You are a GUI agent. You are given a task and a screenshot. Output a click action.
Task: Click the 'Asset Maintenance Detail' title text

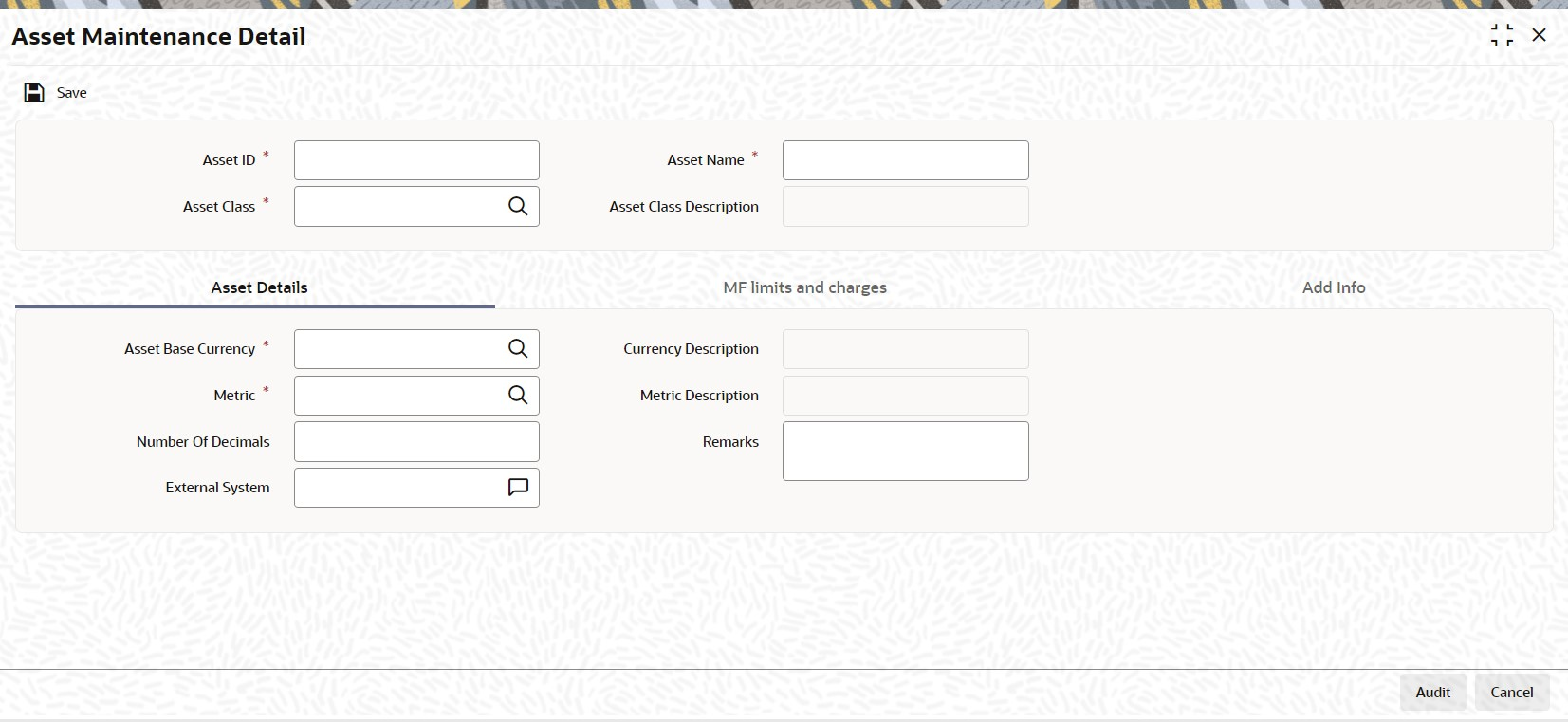pyautogui.click(x=158, y=36)
